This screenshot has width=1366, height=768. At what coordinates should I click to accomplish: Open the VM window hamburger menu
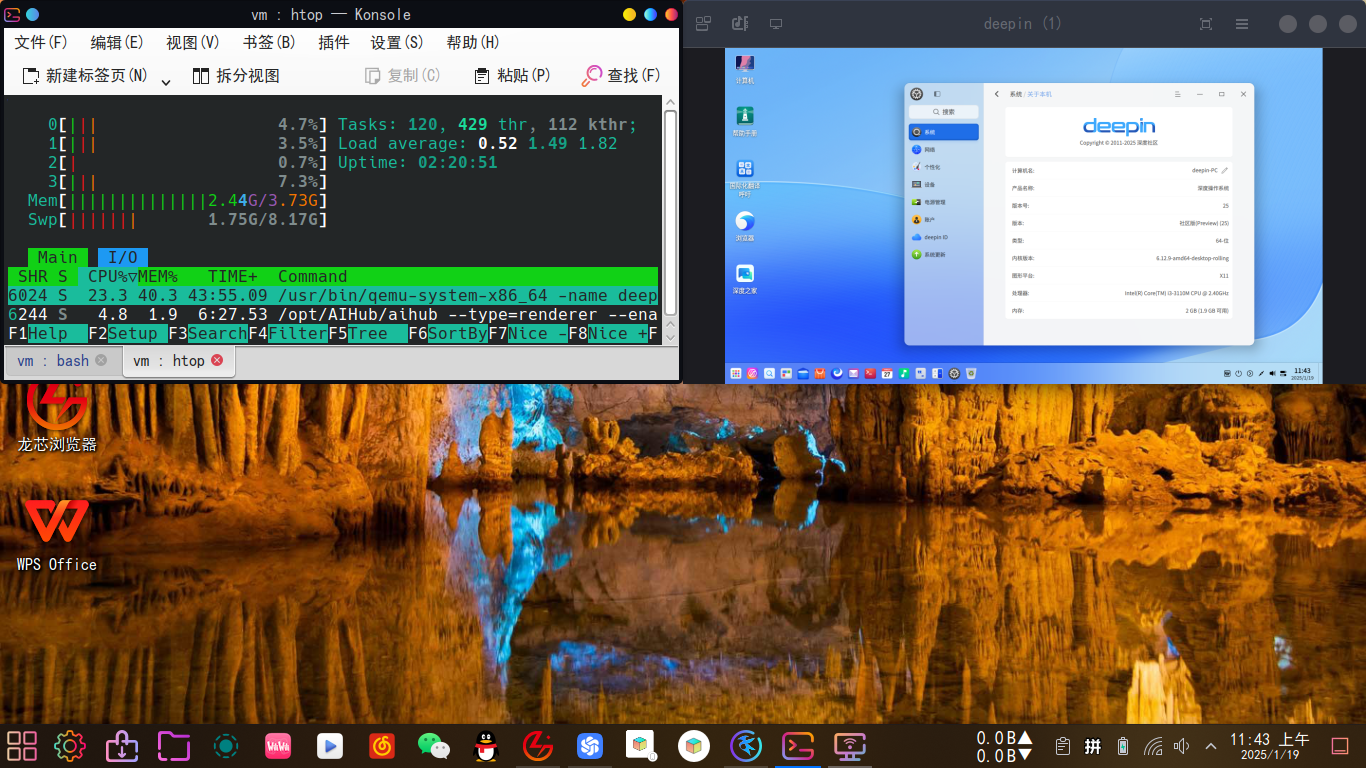click(x=1241, y=23)
